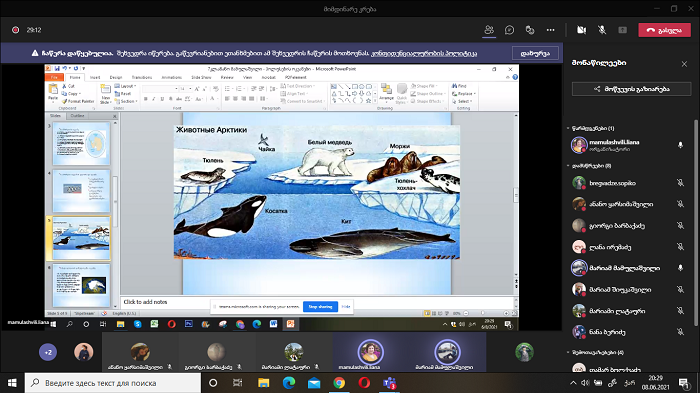This screenshot has height=393, width=700.
Task: Click muted mic icon next to bregvadze.sopiko
Action: pos(680,183)
